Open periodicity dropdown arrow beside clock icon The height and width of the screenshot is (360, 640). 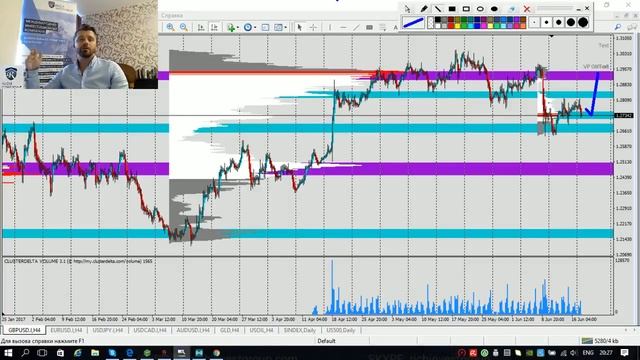pos(255,28)
